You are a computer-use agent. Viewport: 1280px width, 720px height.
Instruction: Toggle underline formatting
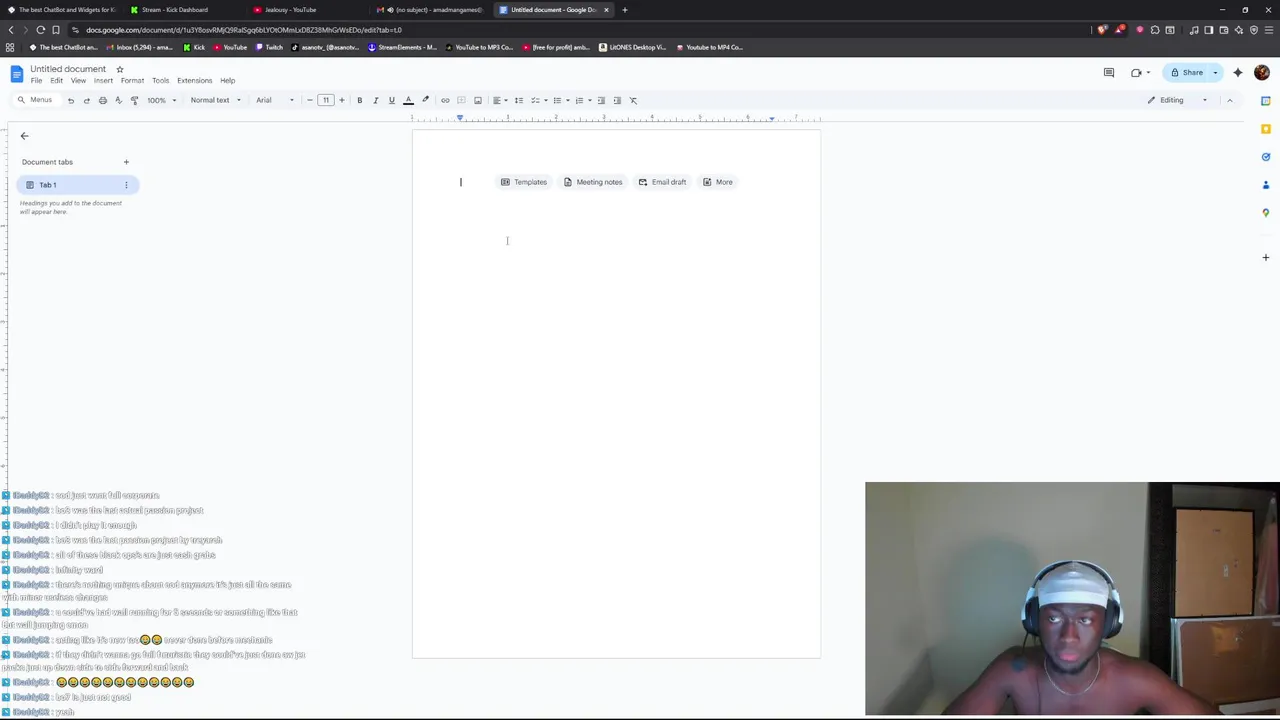point(391,100)
